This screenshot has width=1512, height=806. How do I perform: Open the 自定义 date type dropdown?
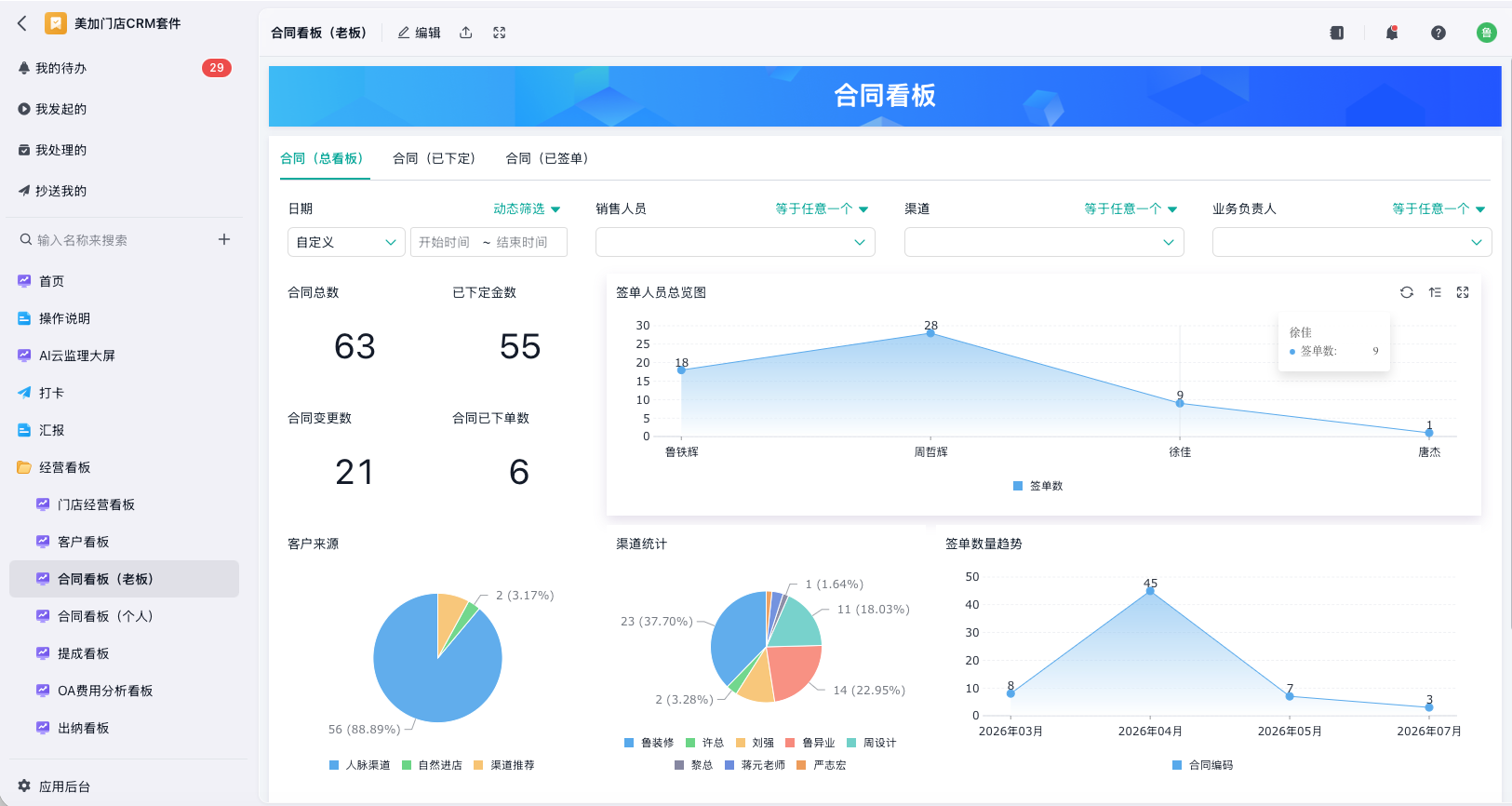(346, 242)
